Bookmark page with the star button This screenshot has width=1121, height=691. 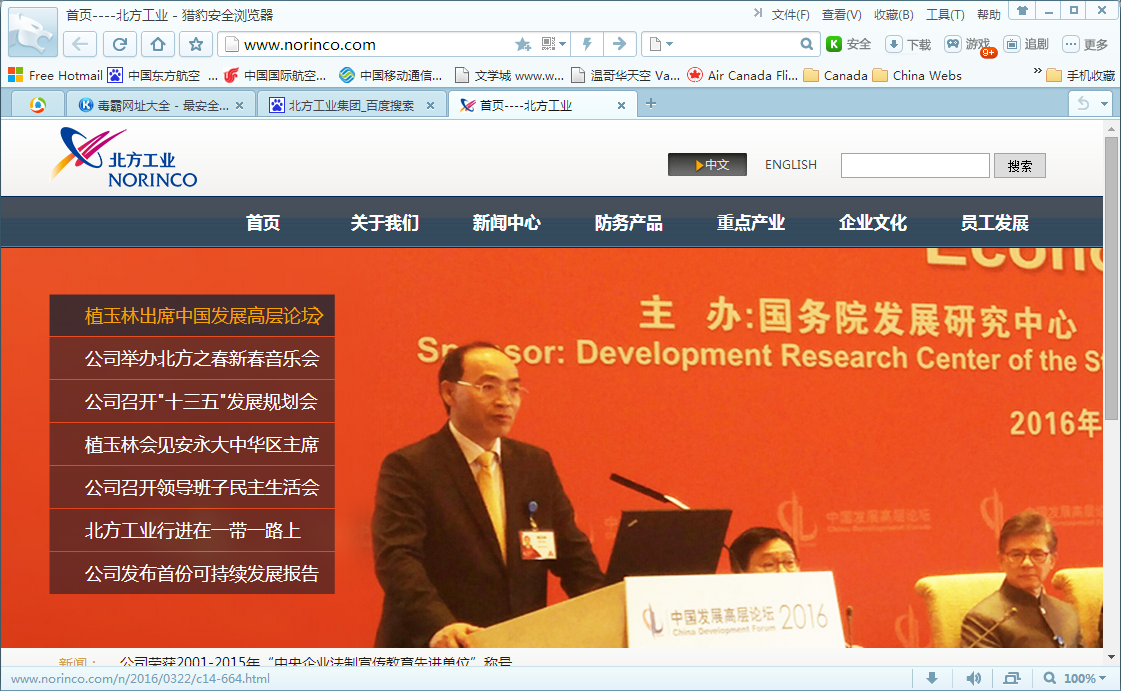196,44
